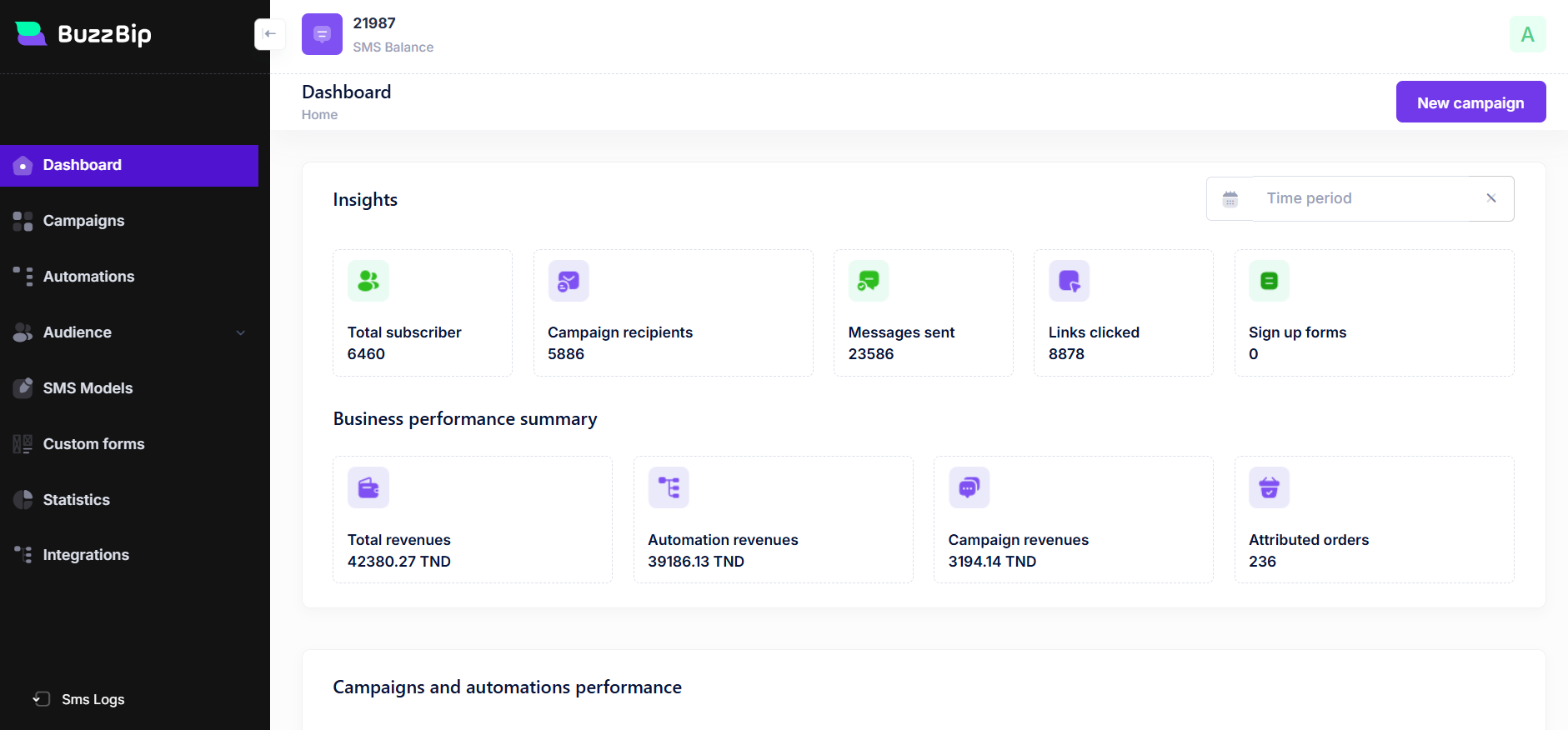
Task: Expand the Audience menu chevron
Action: coord(241,332)
